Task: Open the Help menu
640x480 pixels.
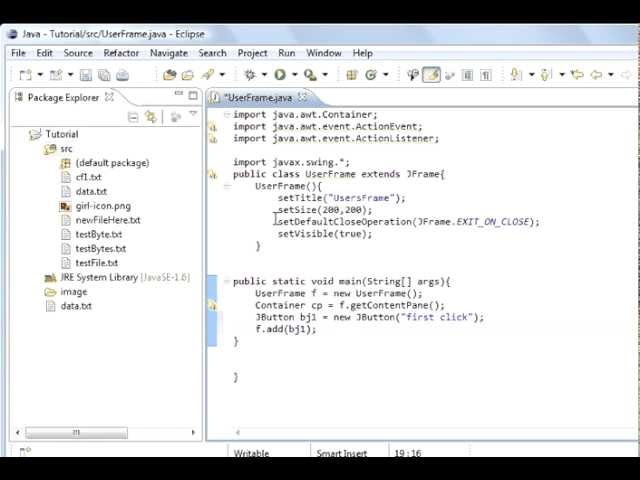Action: (362, 53)
